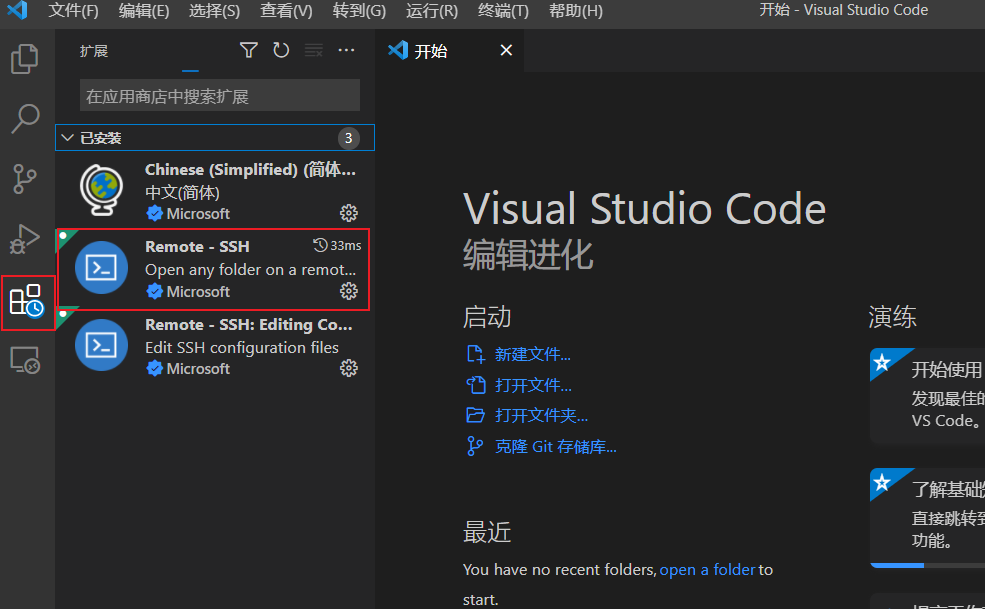
Task: Open the 运行(R) menu
Action: (x=432, y=11)
